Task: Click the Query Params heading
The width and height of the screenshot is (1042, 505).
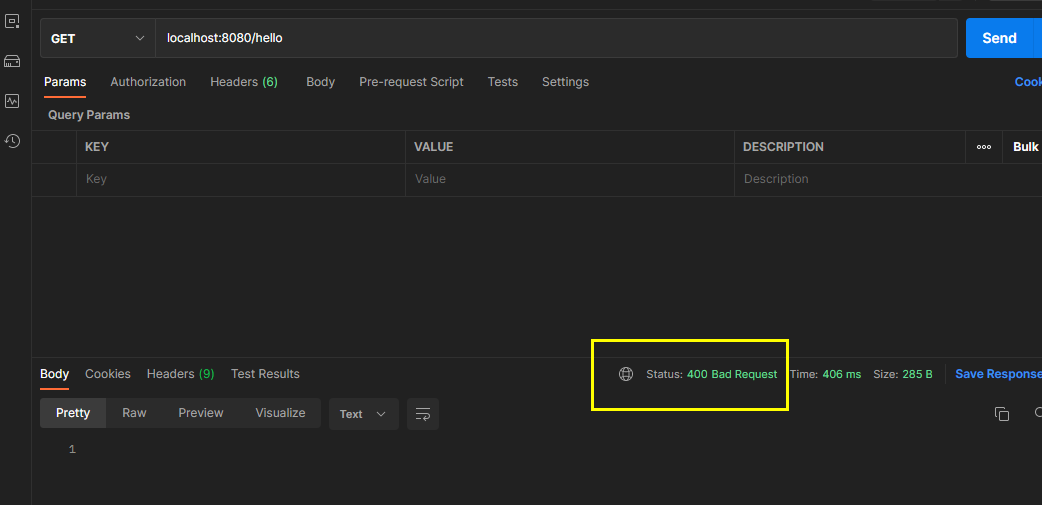Action: (x=89, y=115)
